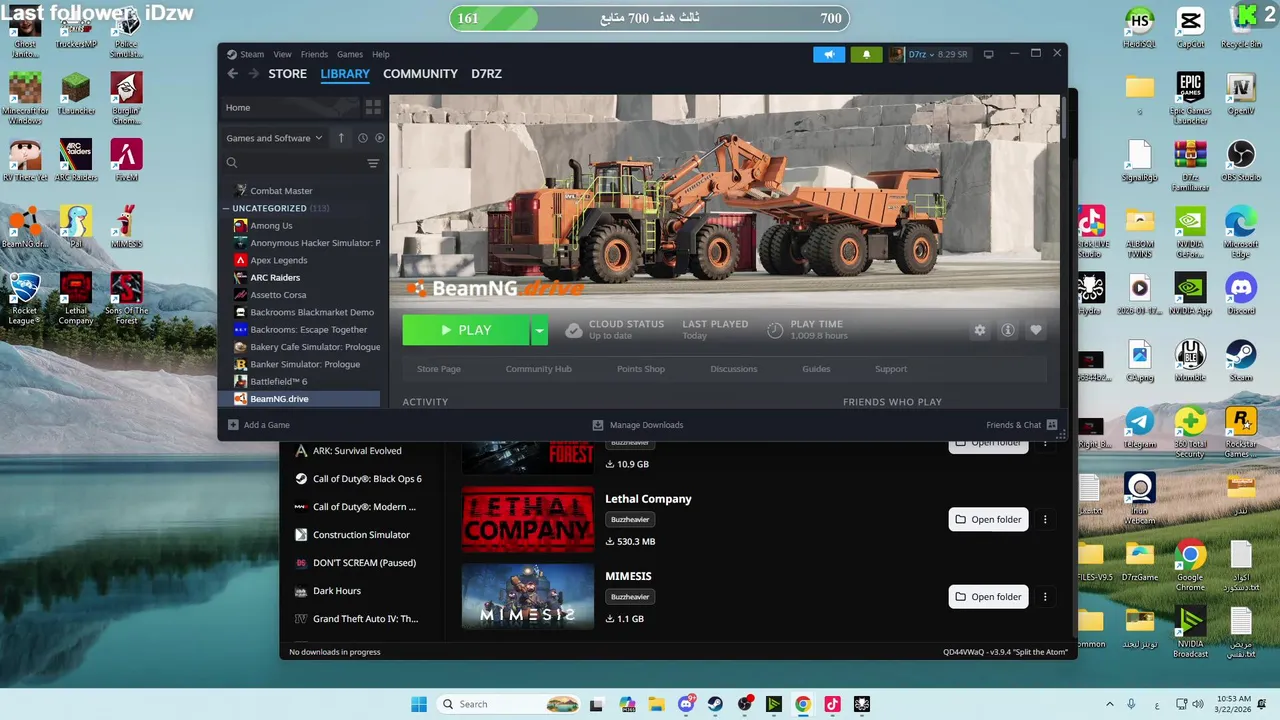
Task: Open Manage Downloads
Action: pyautogui.click(x=638, y=425)
